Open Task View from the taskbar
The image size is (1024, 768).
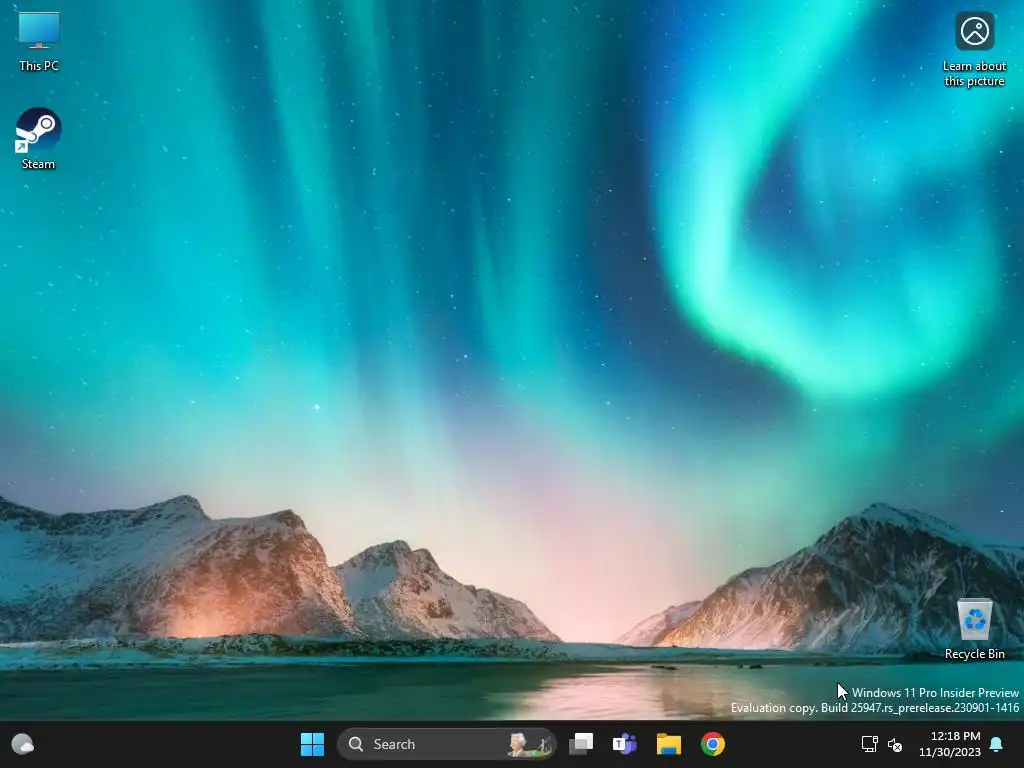click(x=581, y=744)
